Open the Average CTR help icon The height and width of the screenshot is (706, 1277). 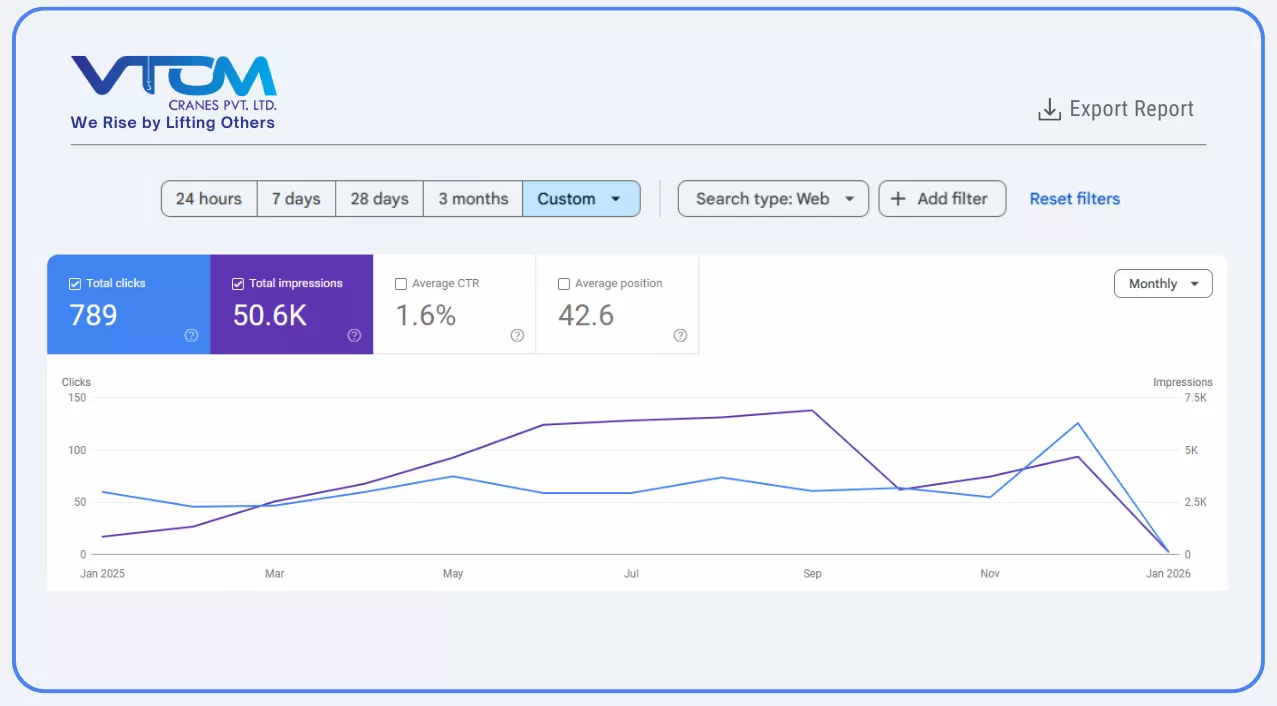coord(517,336)
